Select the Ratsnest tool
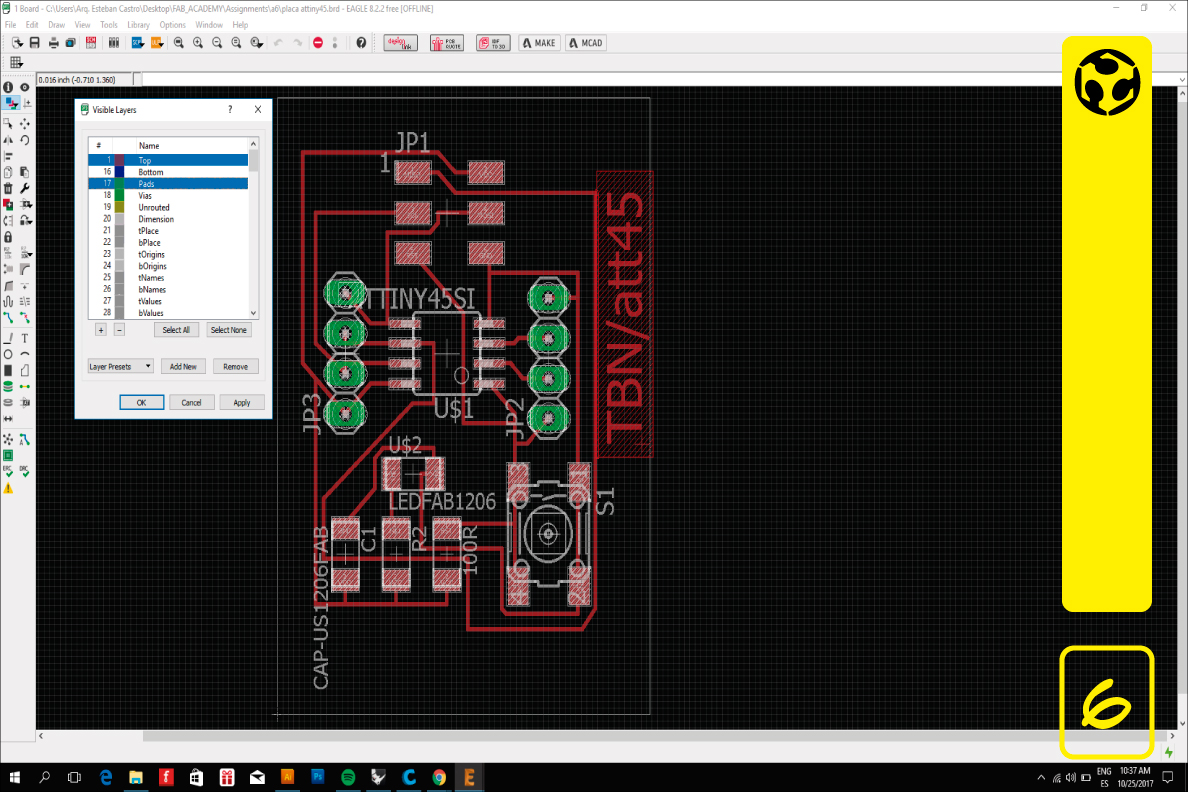The height and width of the screenshot is (792, 1188). point(8,440)
